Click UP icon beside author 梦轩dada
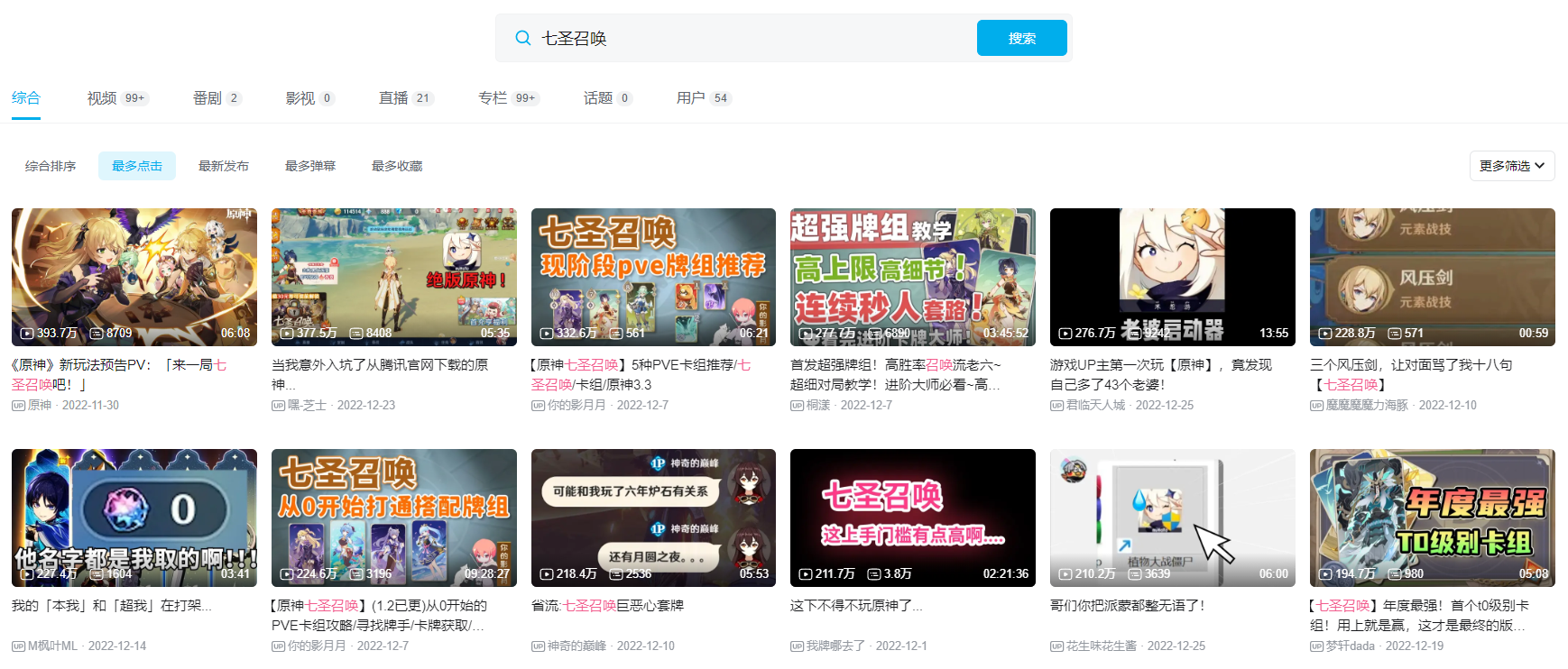 tap(1316, 646)
